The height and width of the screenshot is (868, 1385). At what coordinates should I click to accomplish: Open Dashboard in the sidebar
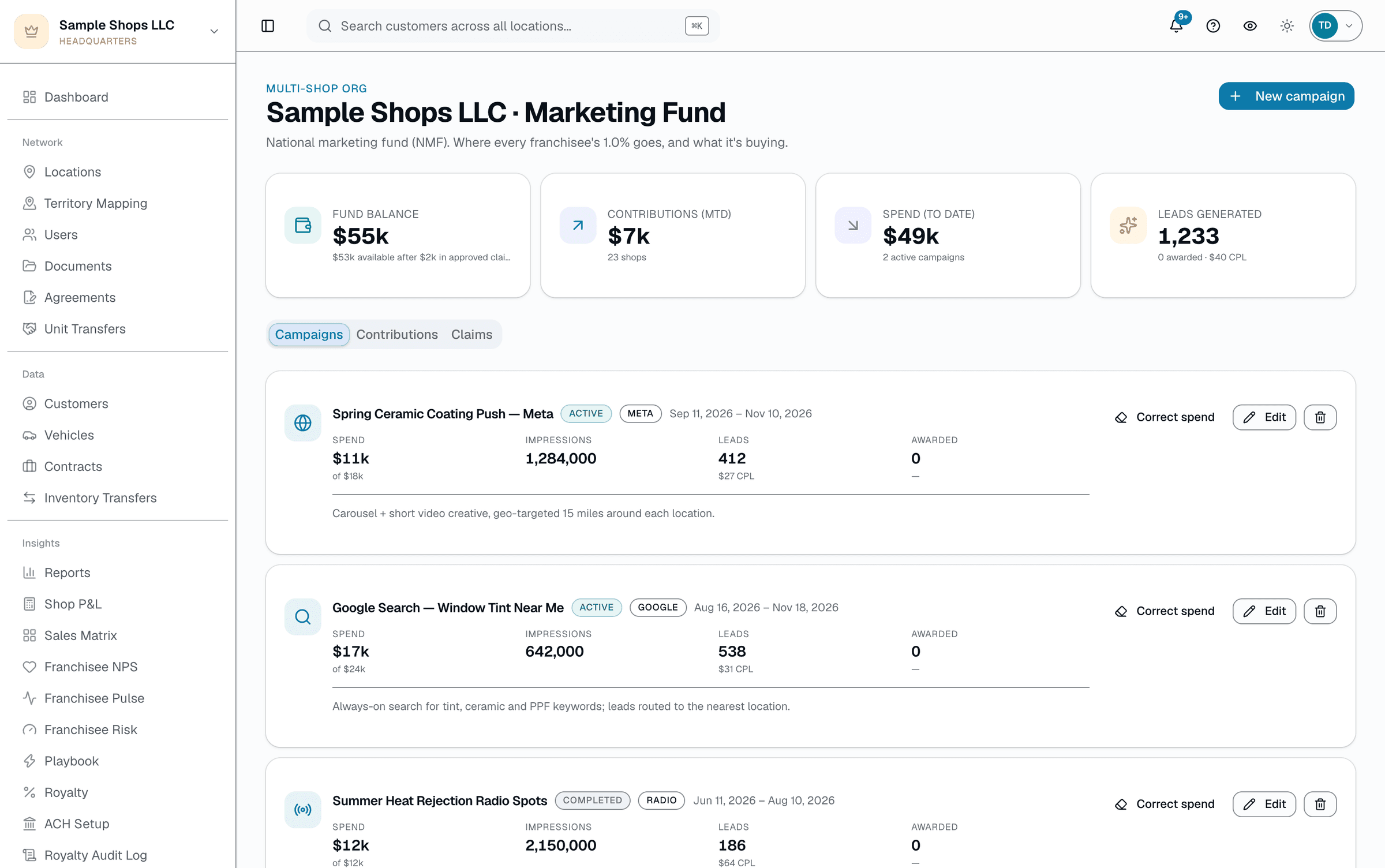click(x=118, y=97)
